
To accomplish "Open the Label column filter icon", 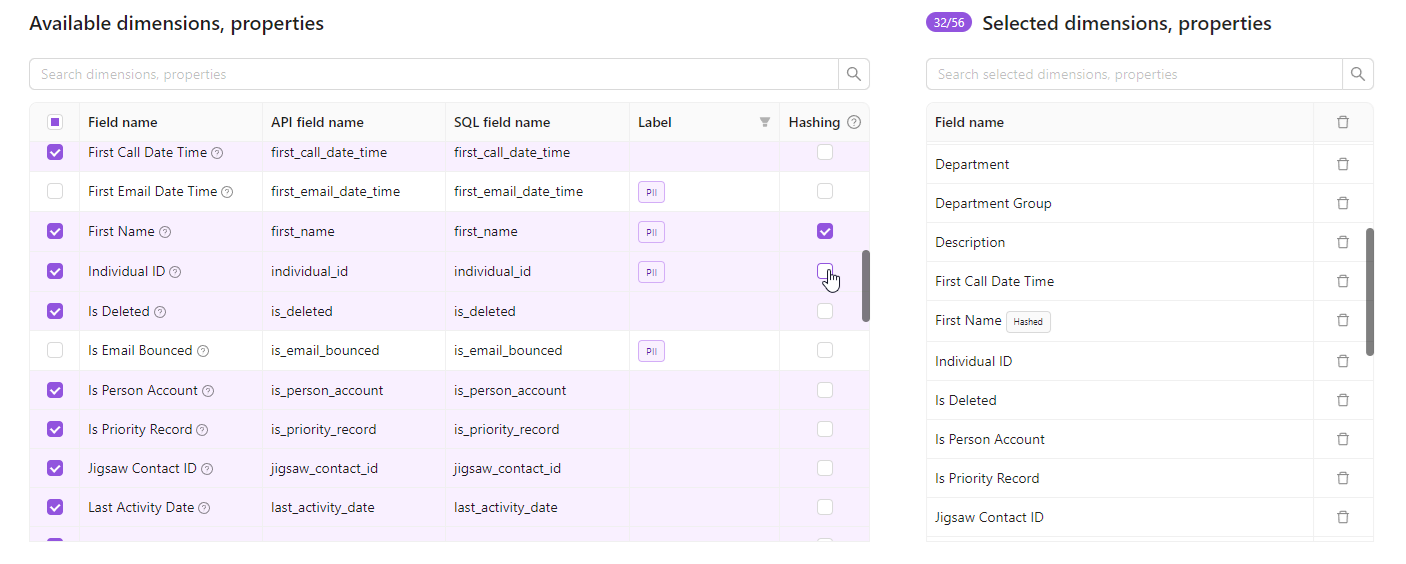I will tap(765, 122).
